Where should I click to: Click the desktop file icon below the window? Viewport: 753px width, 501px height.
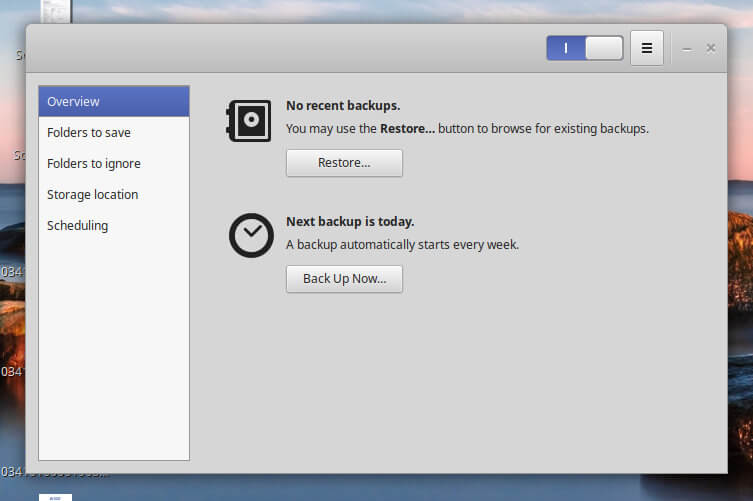[x=55, y=495]
